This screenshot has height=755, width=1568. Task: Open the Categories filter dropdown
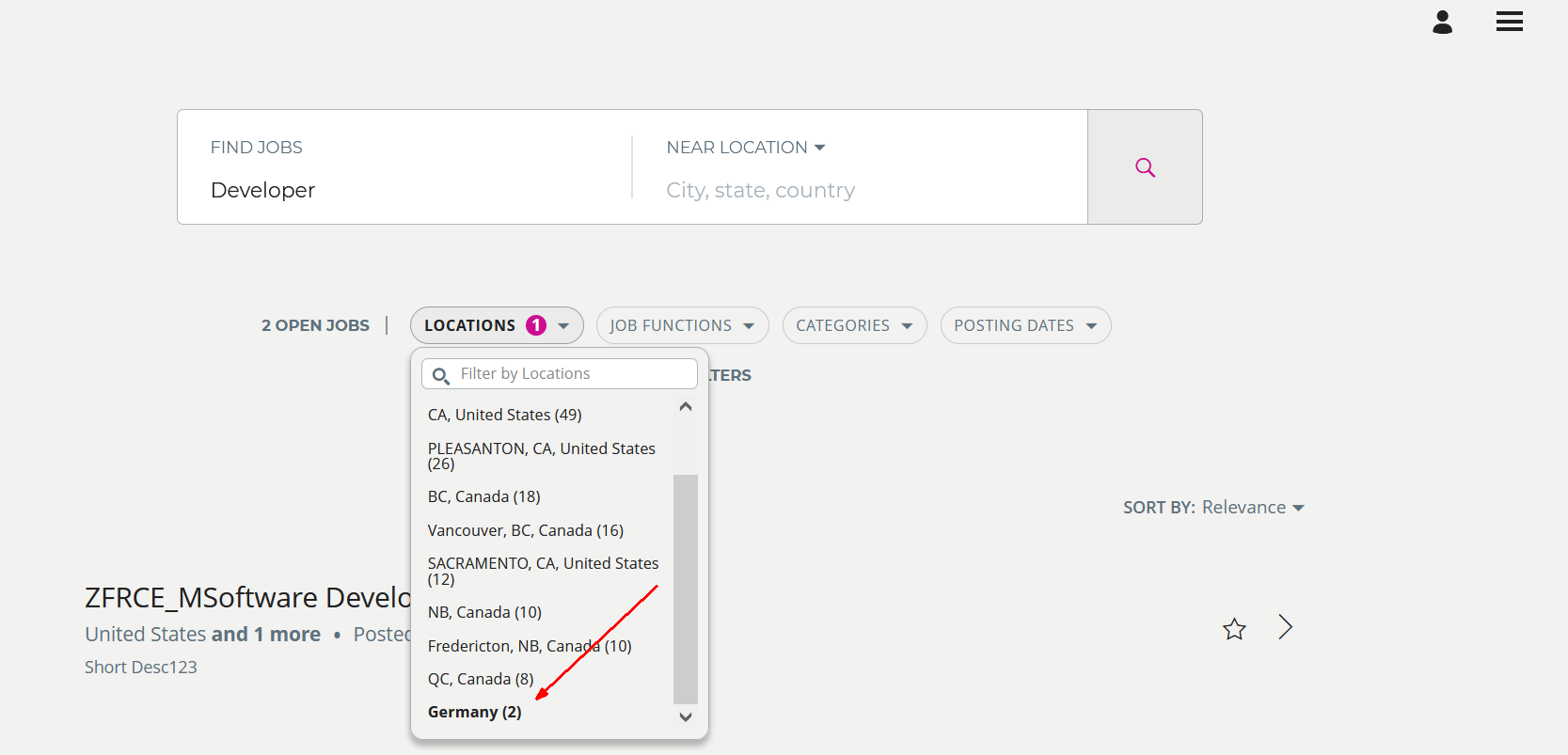tap(854, 325)
